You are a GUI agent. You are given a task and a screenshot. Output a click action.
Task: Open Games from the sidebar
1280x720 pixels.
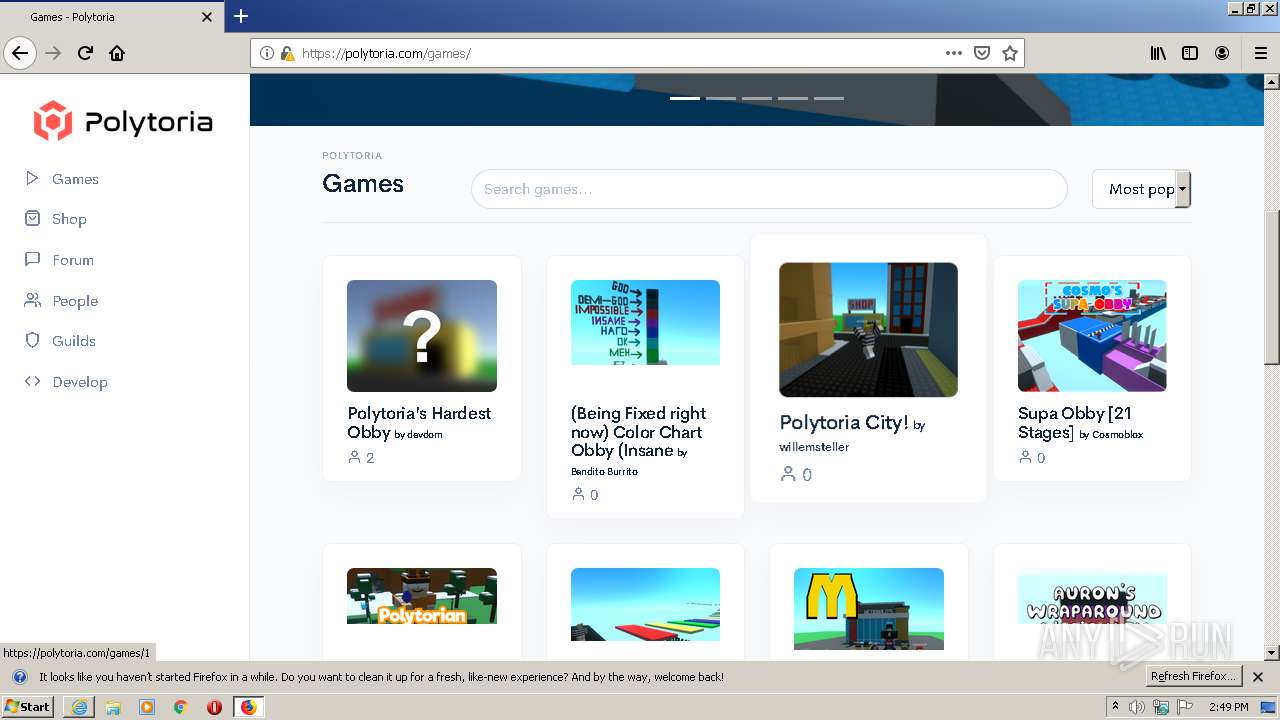(75, 179)
